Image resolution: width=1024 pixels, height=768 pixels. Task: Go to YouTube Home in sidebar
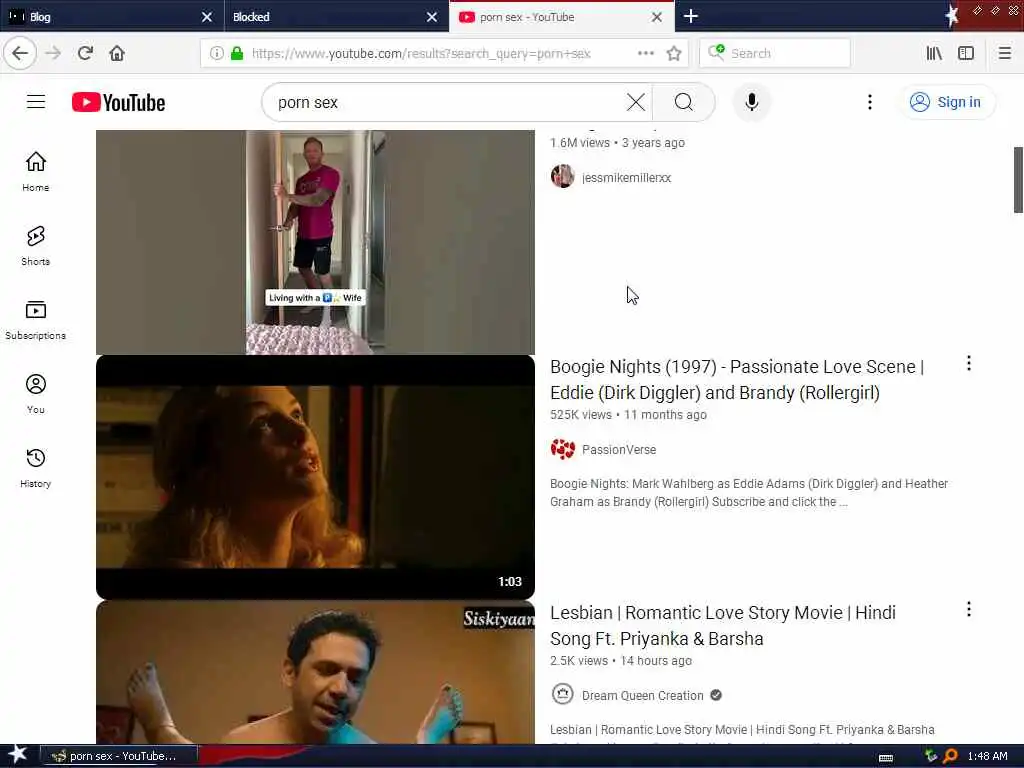point(35,171)
